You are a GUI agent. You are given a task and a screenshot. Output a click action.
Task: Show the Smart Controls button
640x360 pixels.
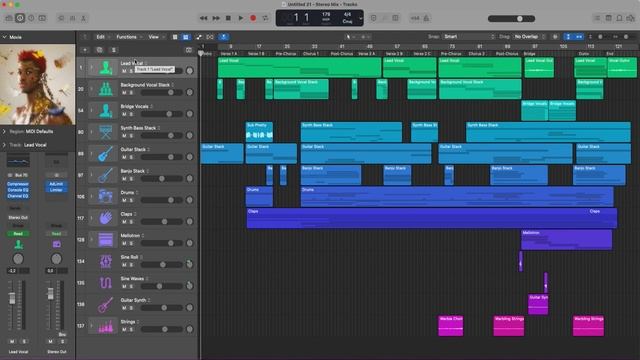pos(61,18)
